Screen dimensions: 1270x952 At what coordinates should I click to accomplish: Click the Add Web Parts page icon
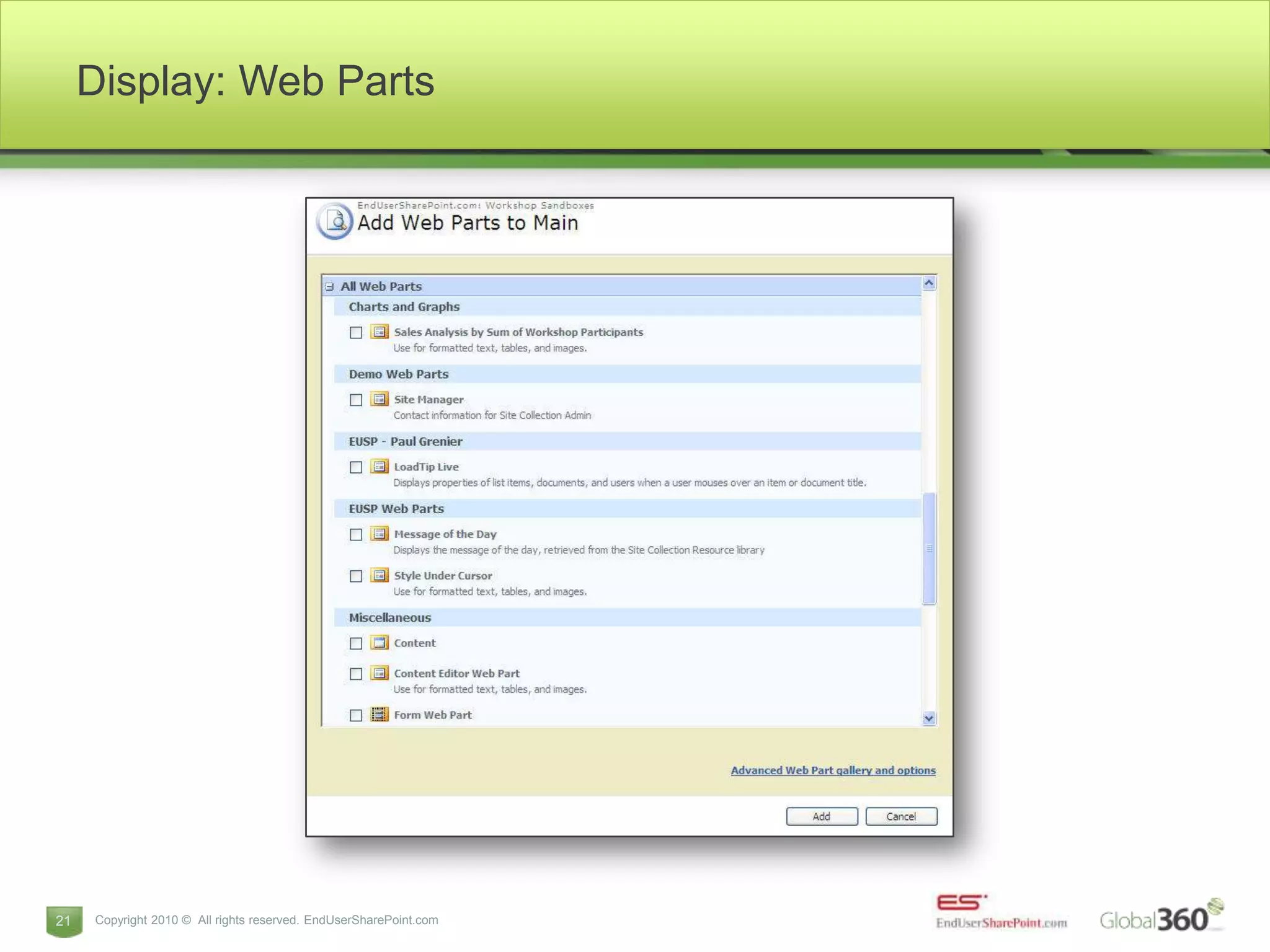coord(335,221)
